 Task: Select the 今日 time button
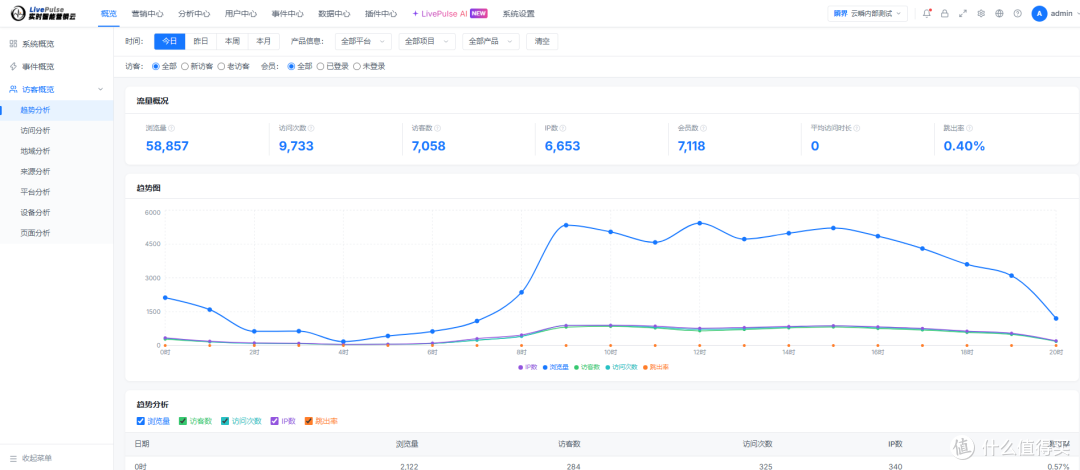169,41
